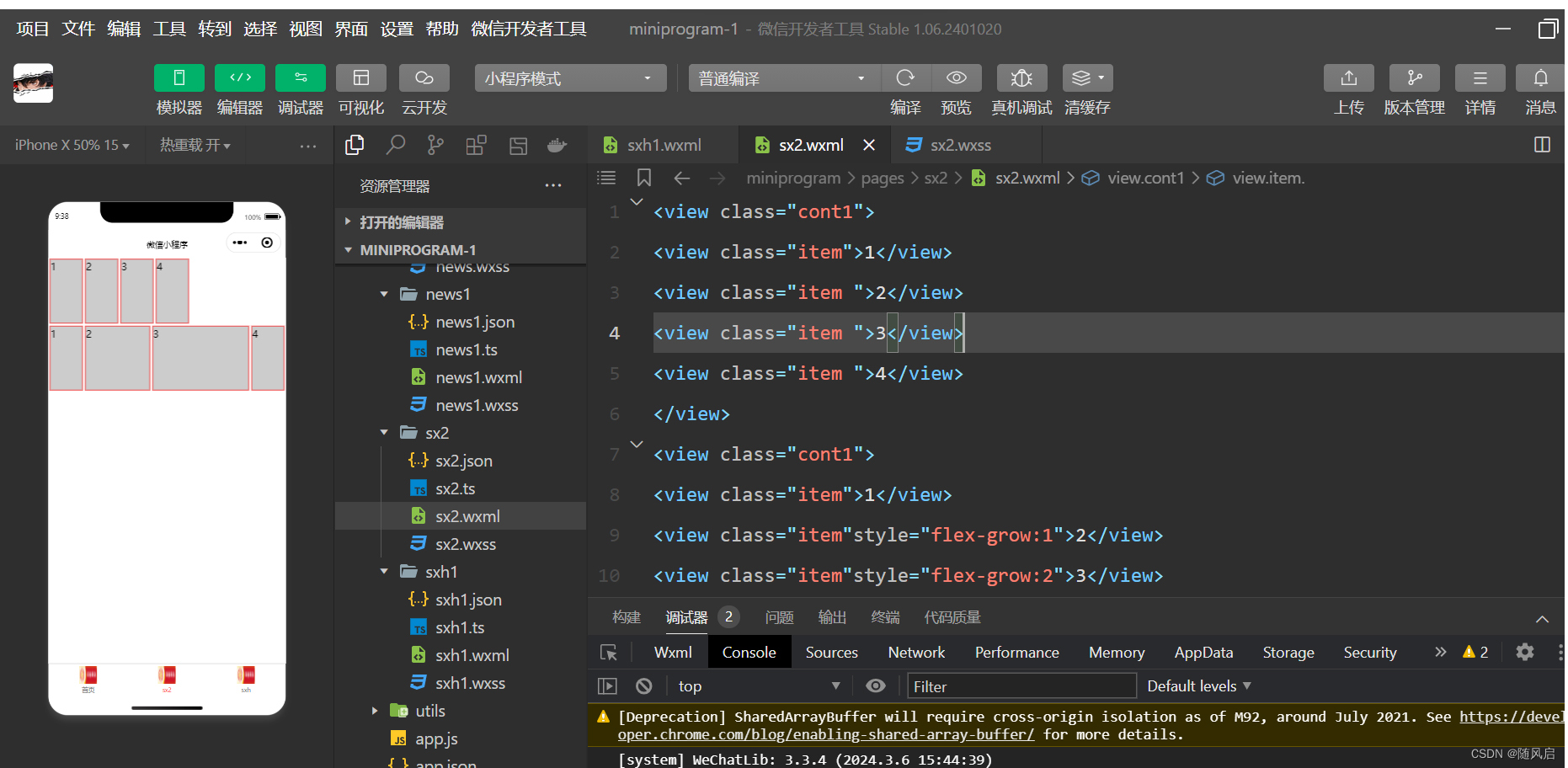Collapse the sx2 folder
The height and width of the screenshot is (768, 1568).
coord(384,433)
